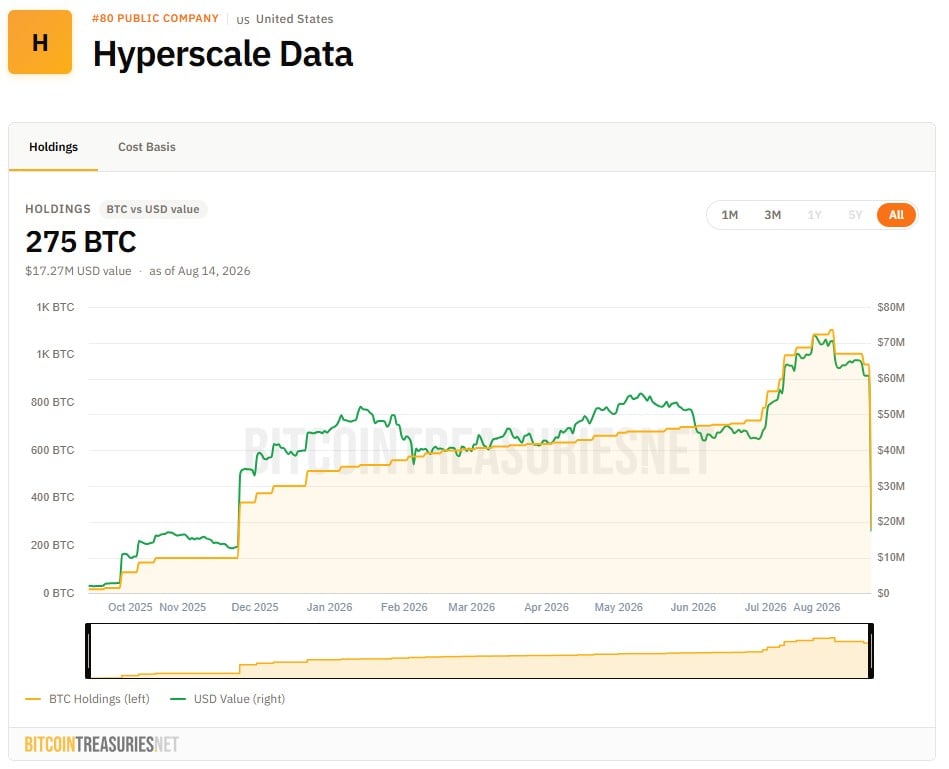Viewport: 949px width, 769px height.
Task: Click the left handle of range navigator
Action: coord(88,651)
